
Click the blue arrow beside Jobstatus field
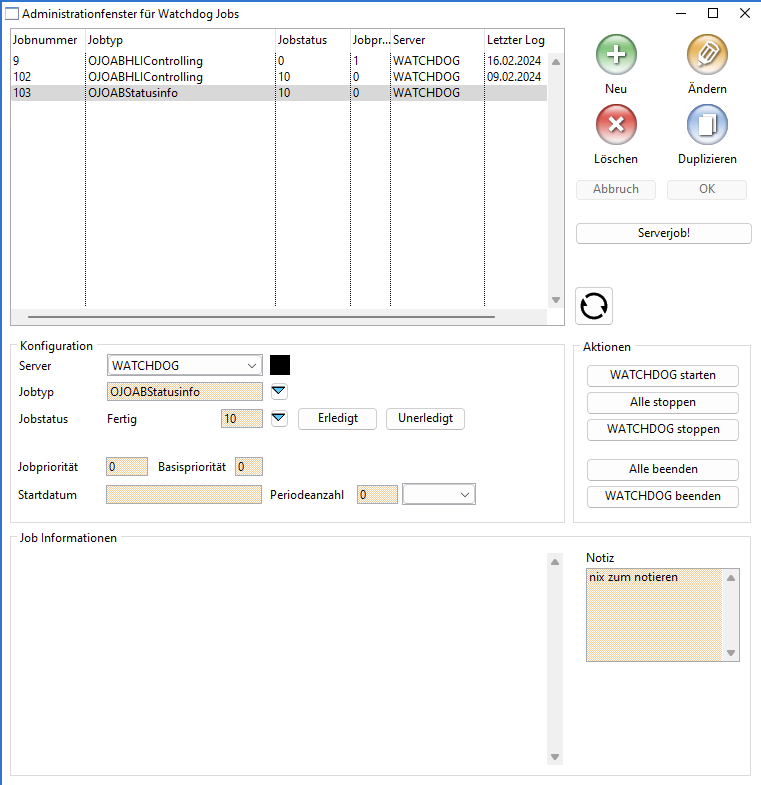click(x=279, y=418)
